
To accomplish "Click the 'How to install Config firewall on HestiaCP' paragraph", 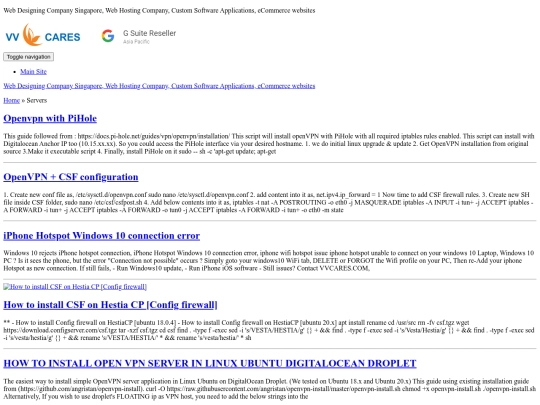I will 269,330.
